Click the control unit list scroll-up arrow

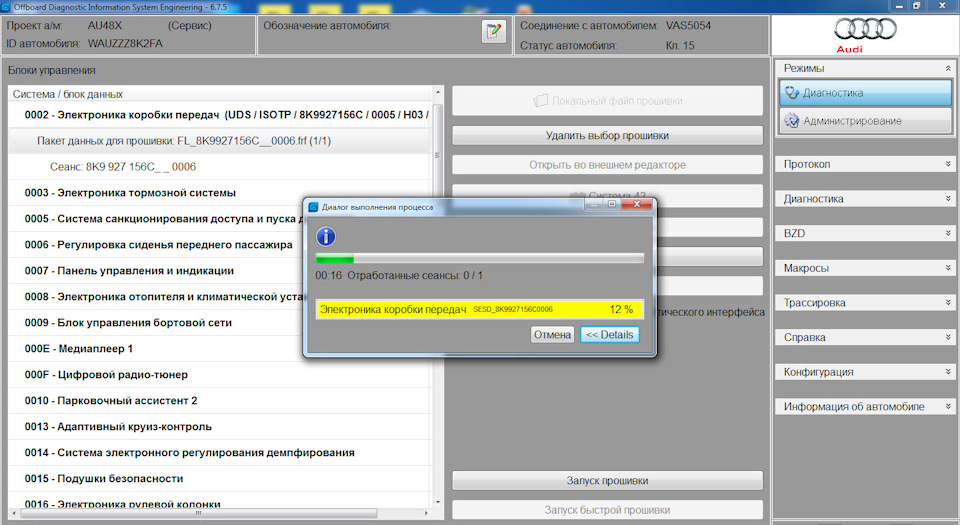[x=438, y=92]
